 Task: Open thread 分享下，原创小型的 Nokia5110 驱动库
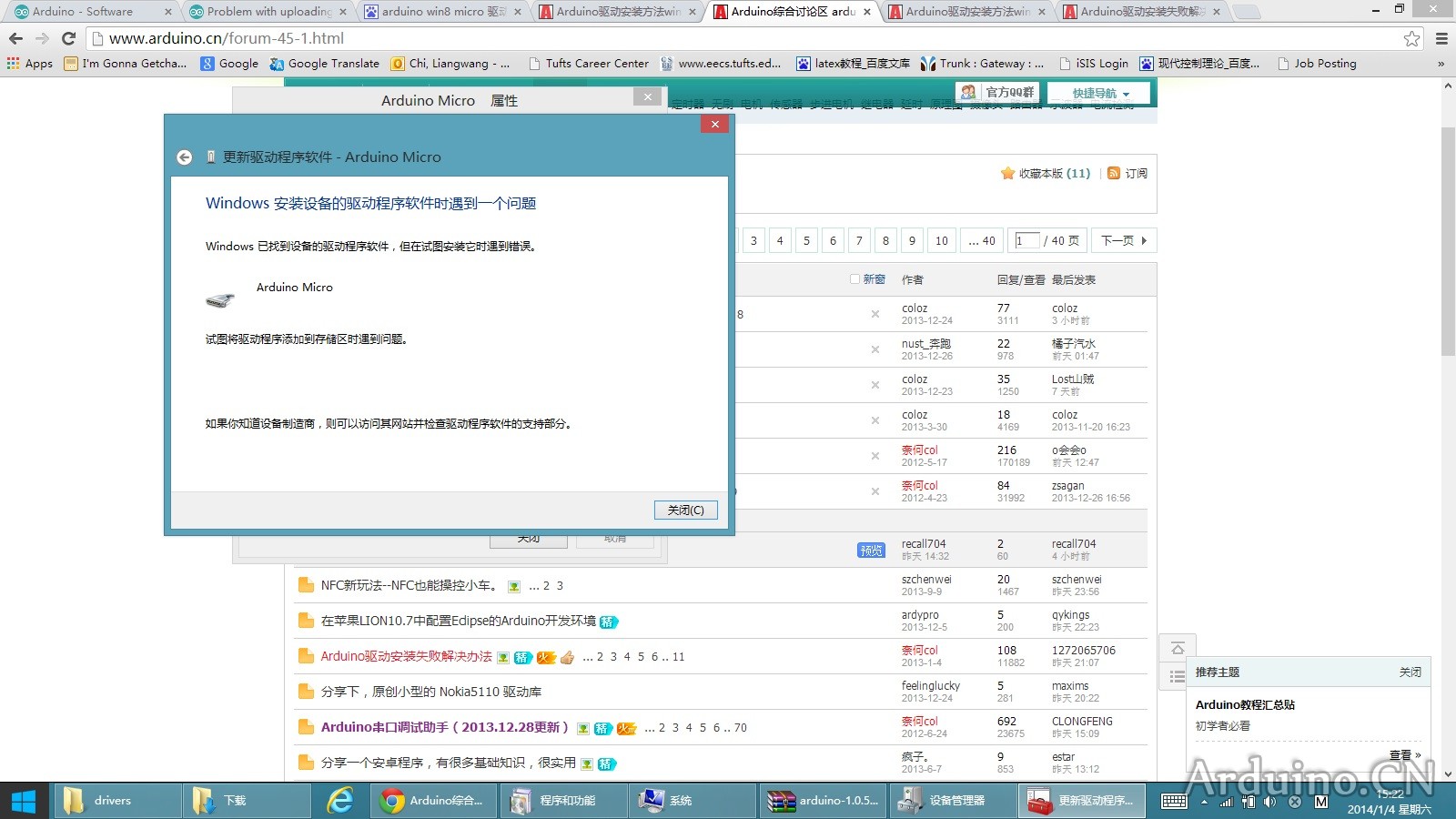click(x=431, y=692)
